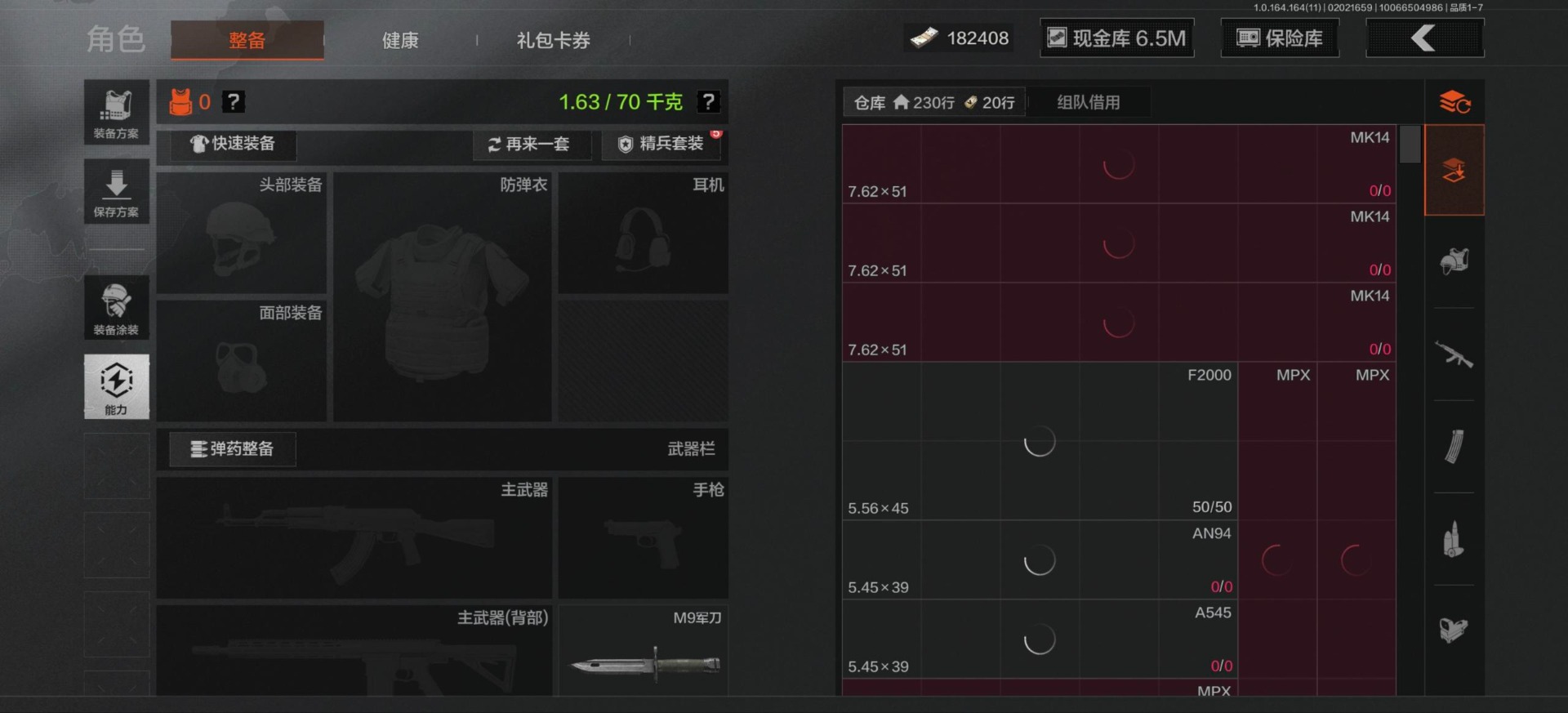
Task: Click the 弹药整备 button
Action: pos(233,449)
